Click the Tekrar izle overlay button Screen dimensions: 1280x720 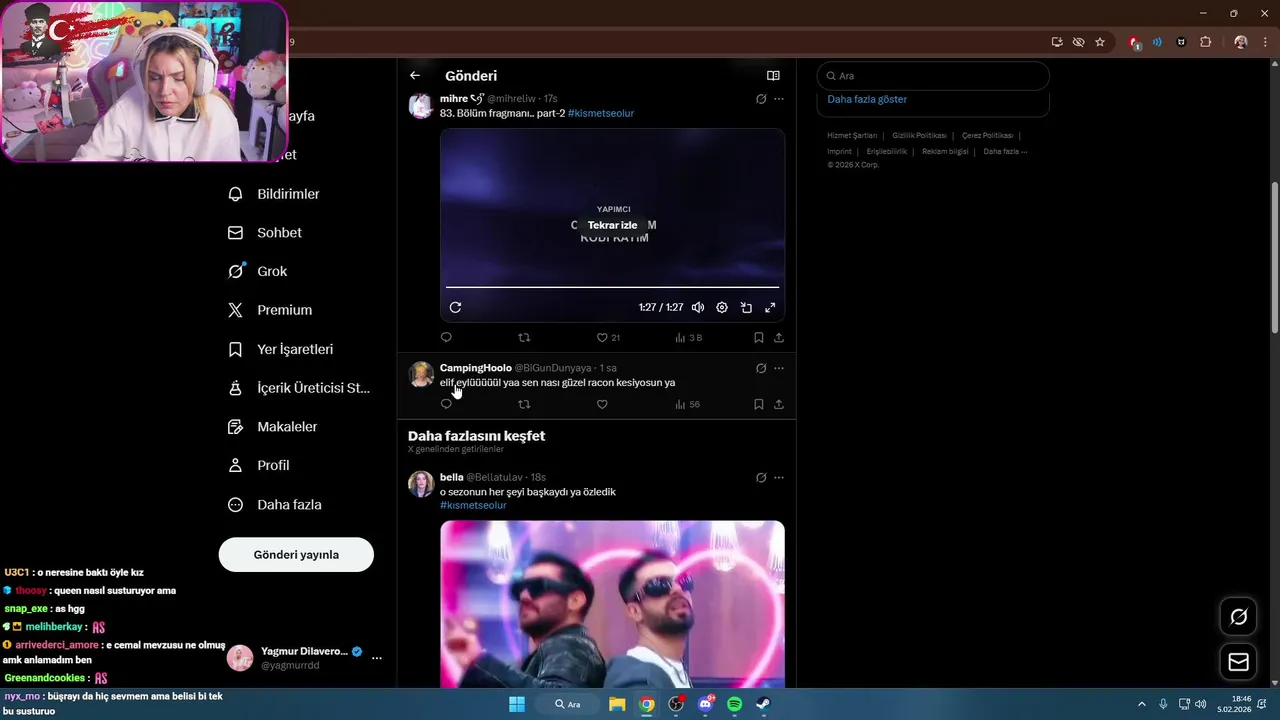click(612, 225)
